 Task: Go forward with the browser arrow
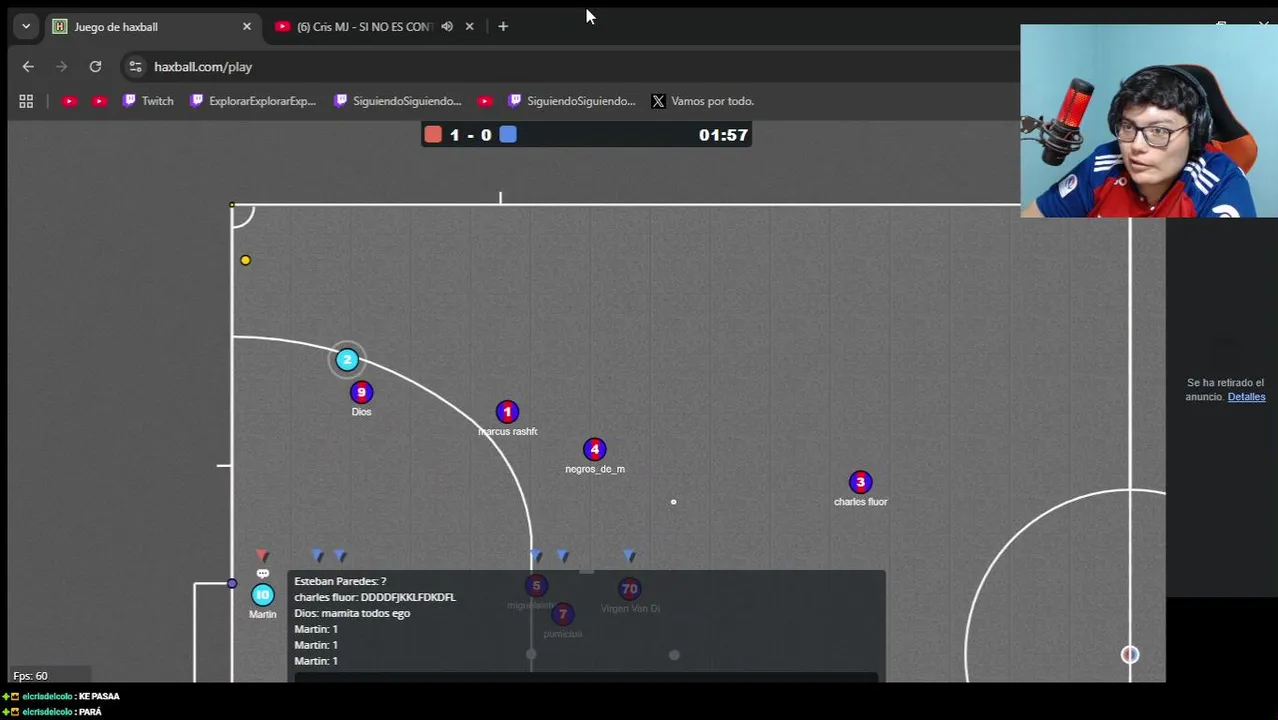coord(62,66)
